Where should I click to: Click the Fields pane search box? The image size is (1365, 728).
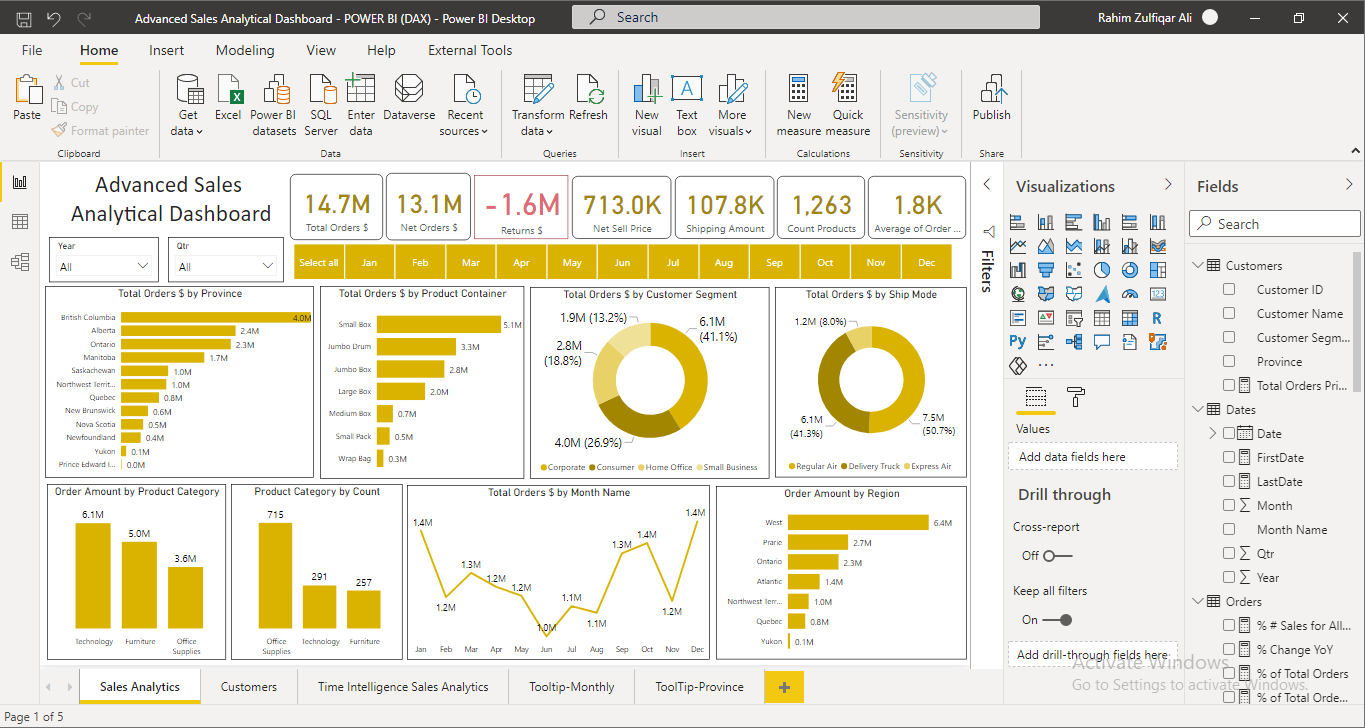(1273, 223)
